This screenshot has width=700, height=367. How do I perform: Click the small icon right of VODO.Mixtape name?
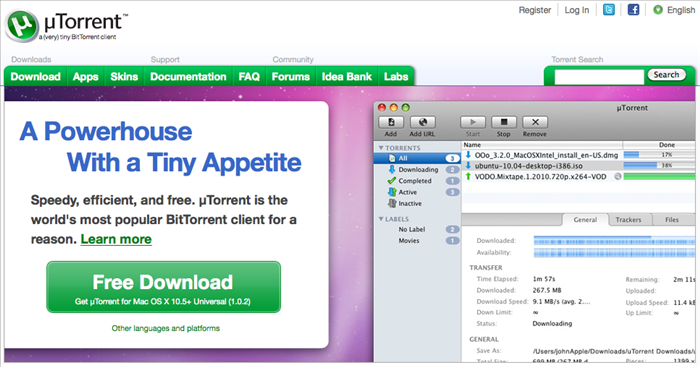coord(618,176)
